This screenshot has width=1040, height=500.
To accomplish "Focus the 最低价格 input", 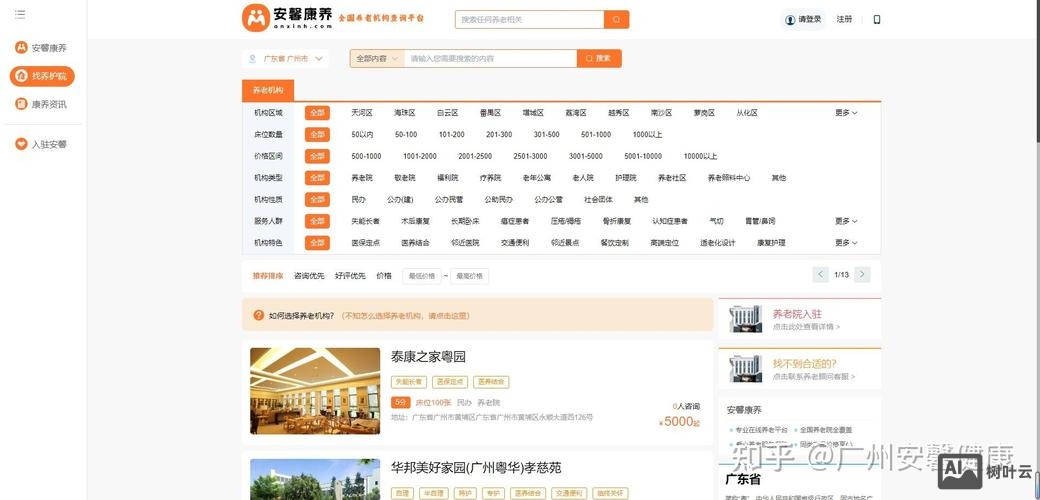I will (422, 276).
